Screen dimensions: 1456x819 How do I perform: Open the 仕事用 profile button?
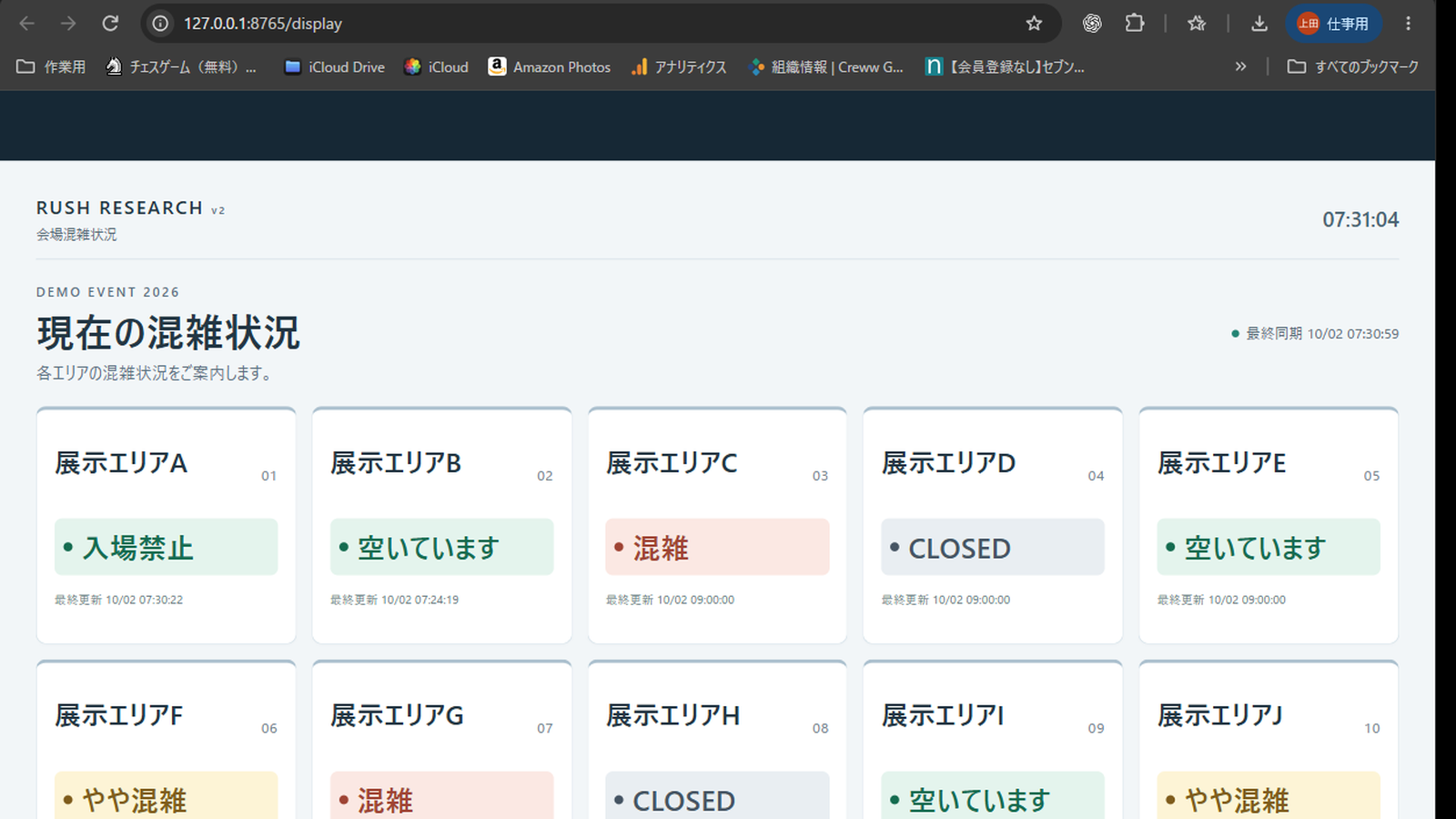(x=1333, y=24)
